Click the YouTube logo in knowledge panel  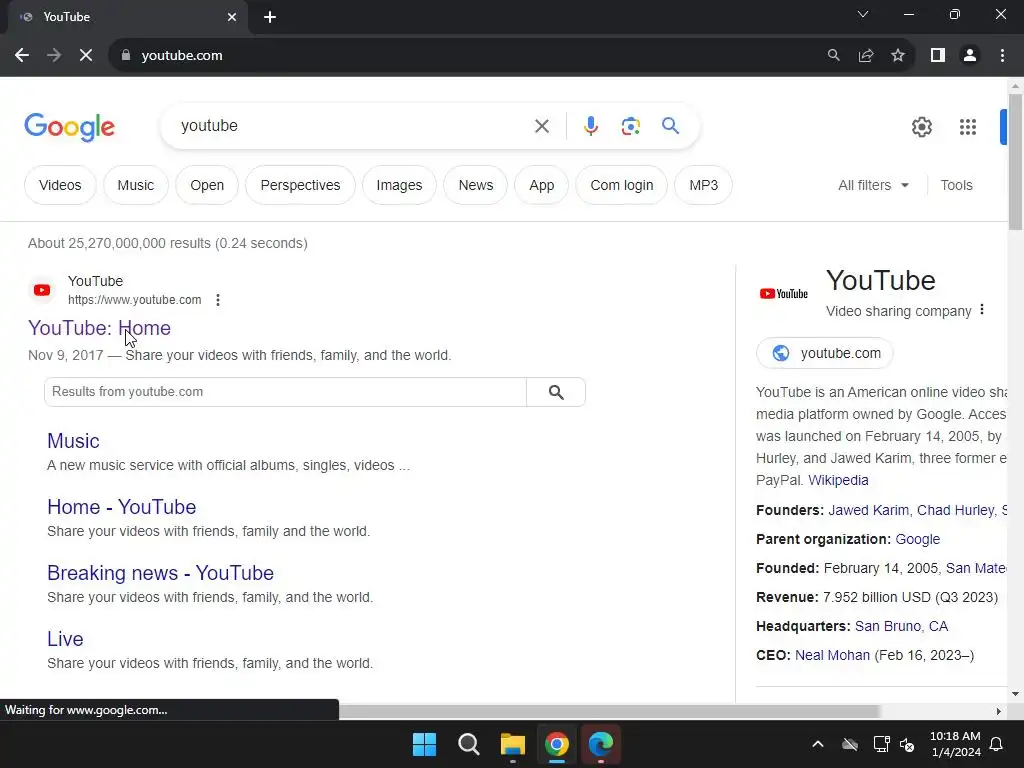click(784, 294)
